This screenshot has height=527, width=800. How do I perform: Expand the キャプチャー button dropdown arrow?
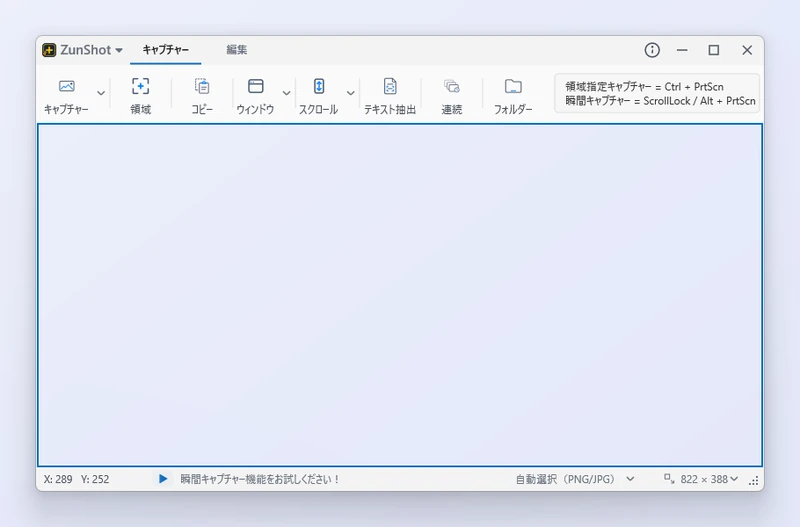101,93
